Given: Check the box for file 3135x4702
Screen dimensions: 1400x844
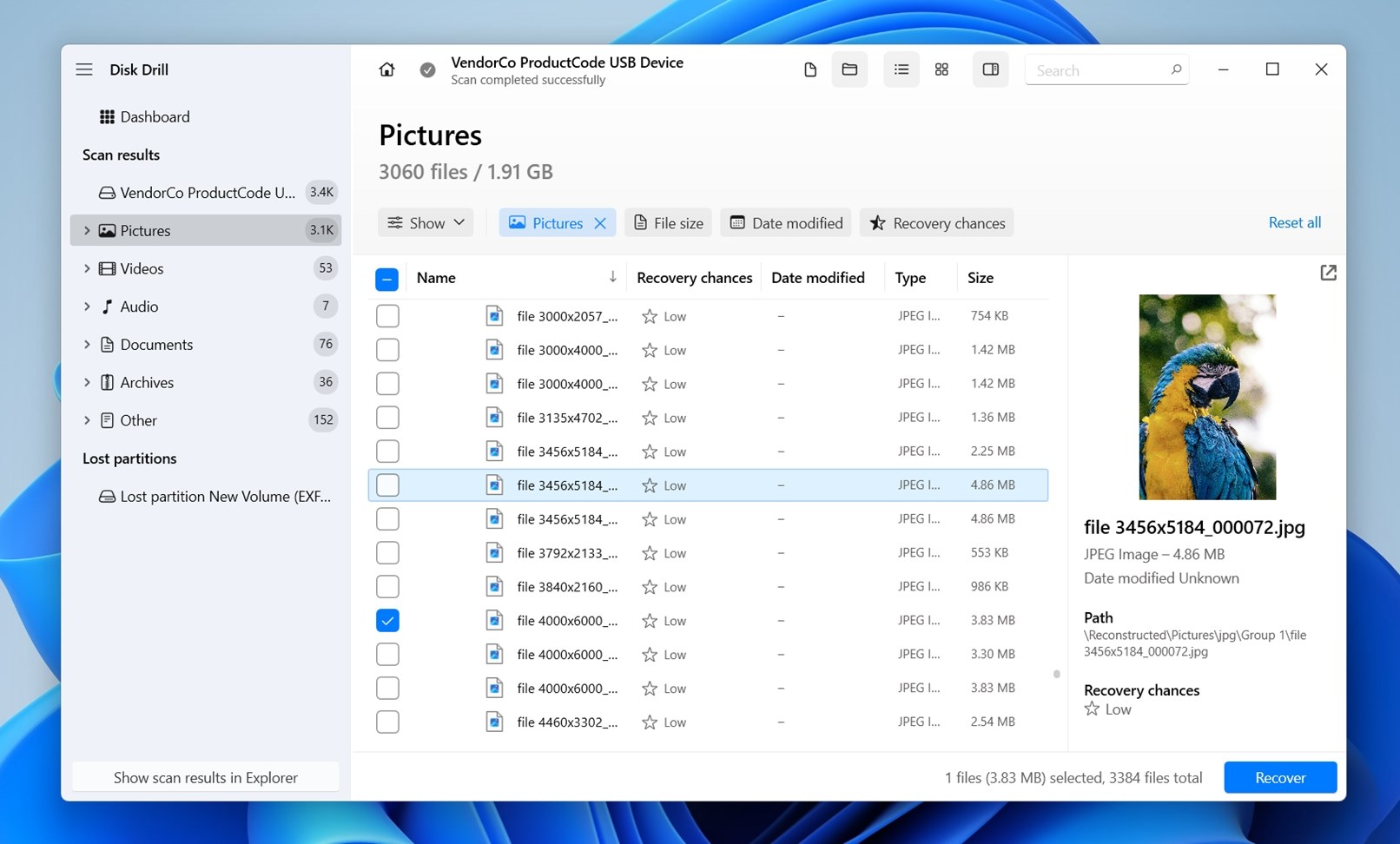Looking at the screenshot, I should click(x=387, y=418).
